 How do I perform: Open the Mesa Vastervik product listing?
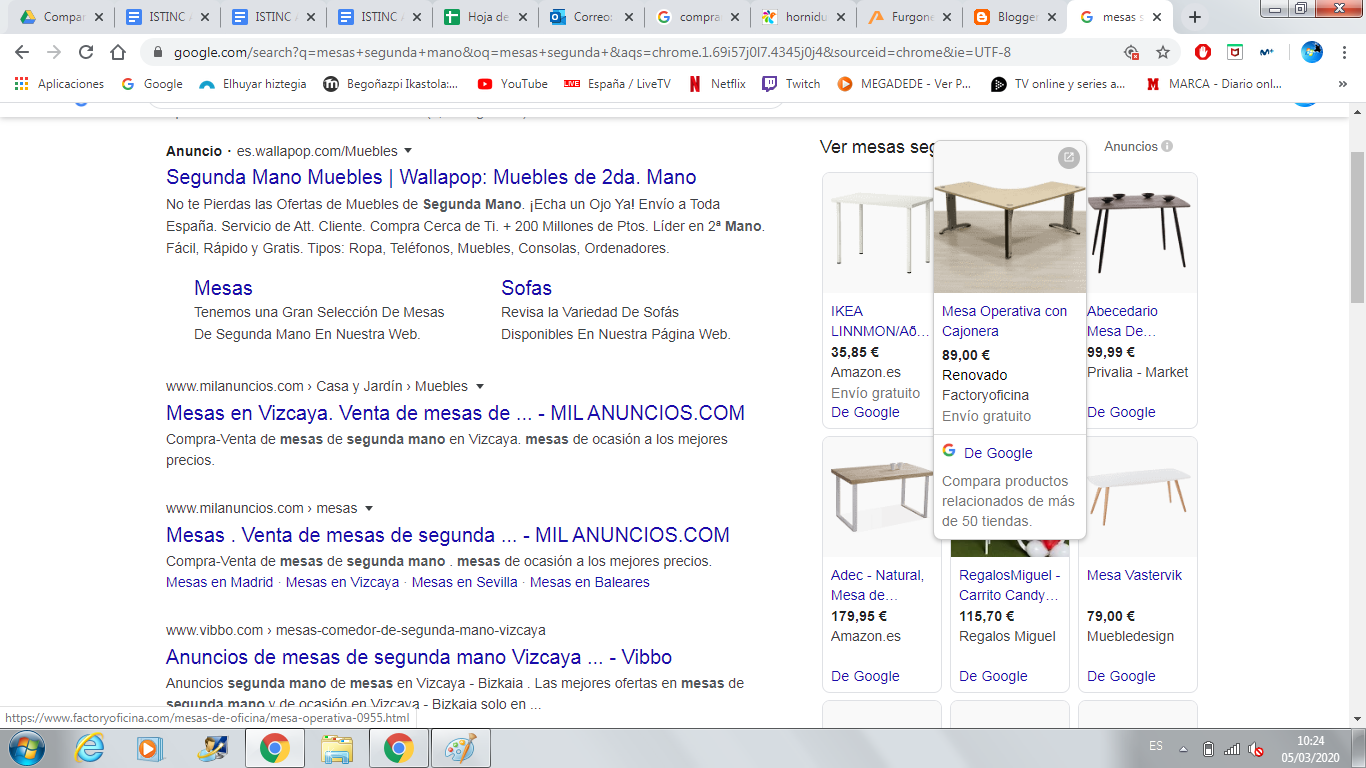click(1134, 575)
